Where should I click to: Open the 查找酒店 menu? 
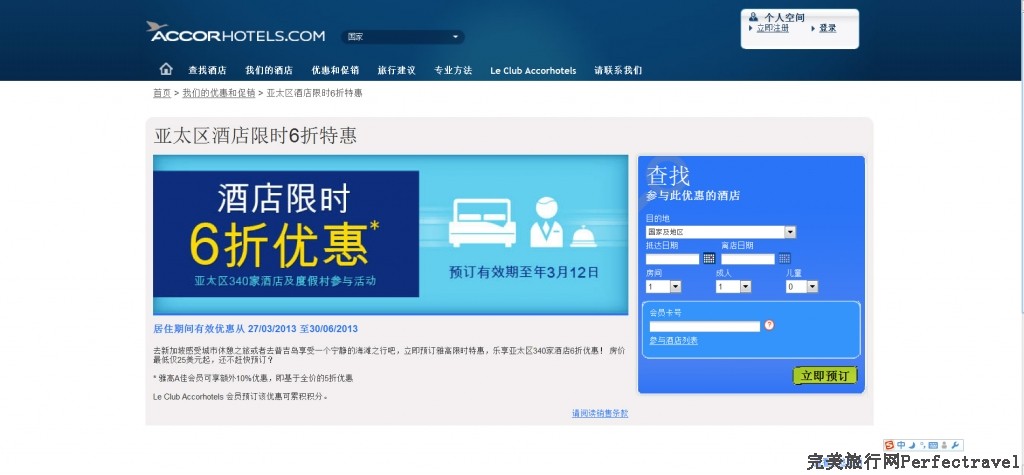tap(208, 71)
